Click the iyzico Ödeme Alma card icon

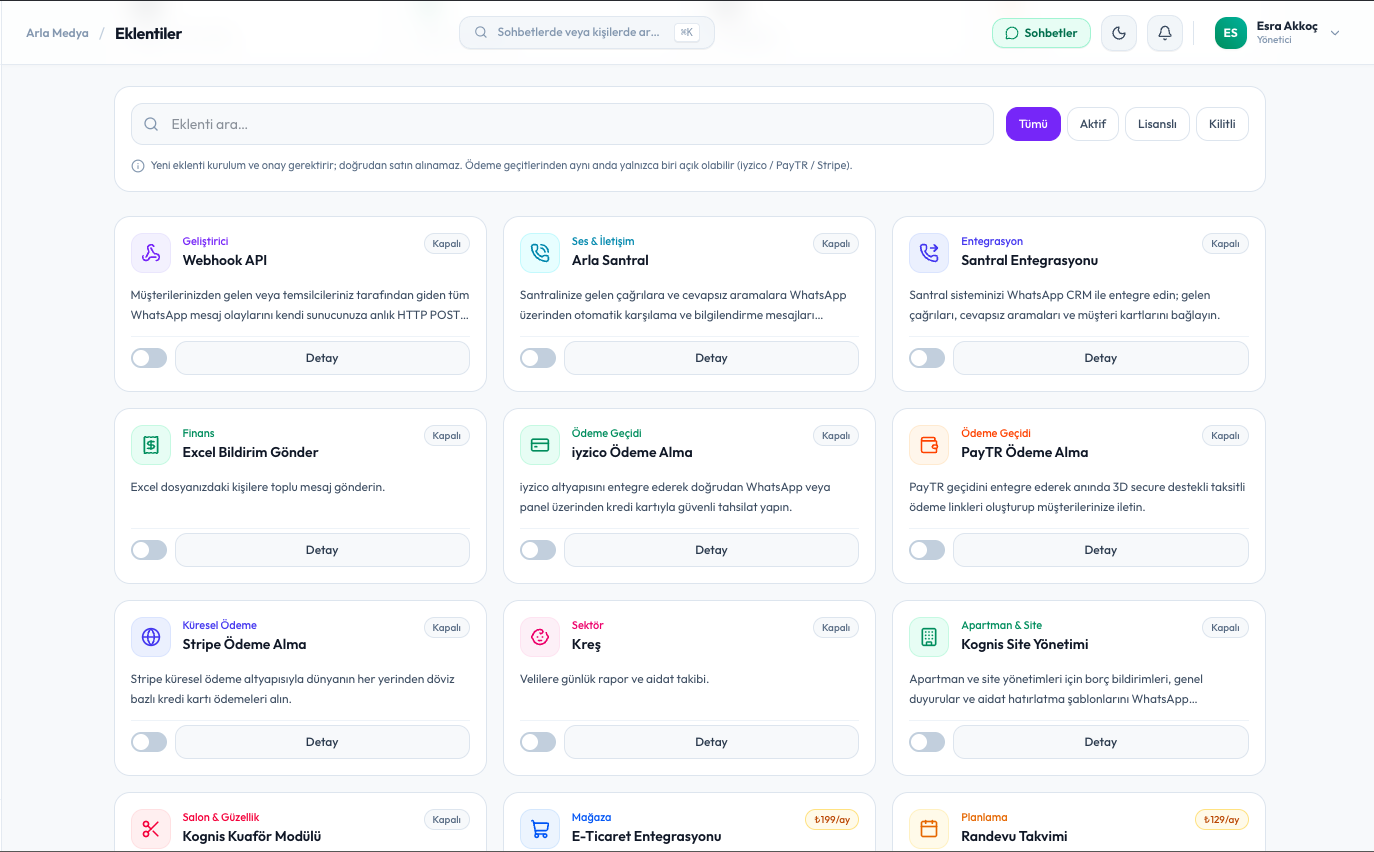(540, 445)
